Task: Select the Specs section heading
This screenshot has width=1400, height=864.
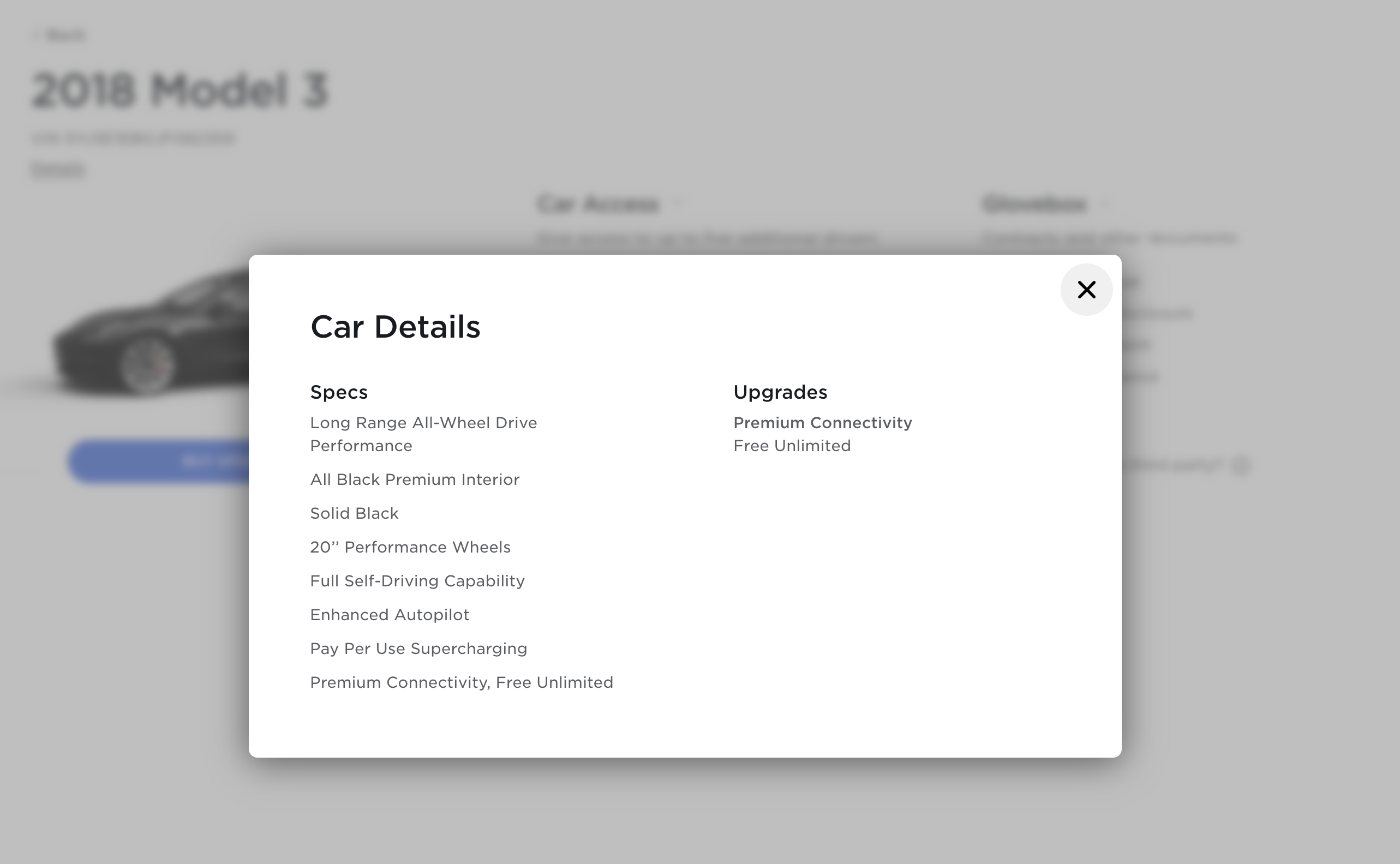Action: pos(339,392)
